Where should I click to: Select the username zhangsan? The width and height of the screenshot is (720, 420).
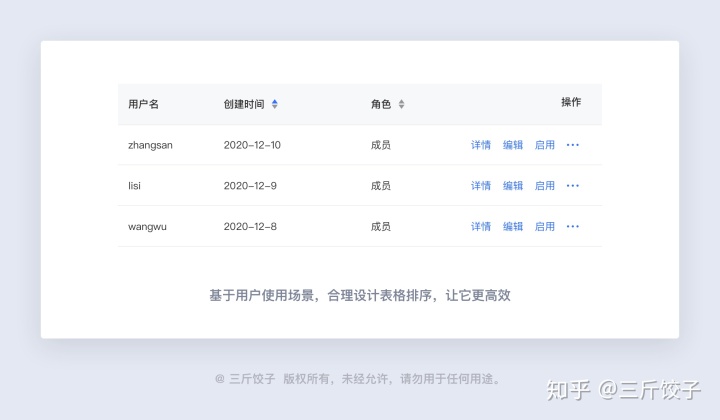coord(150,145)
